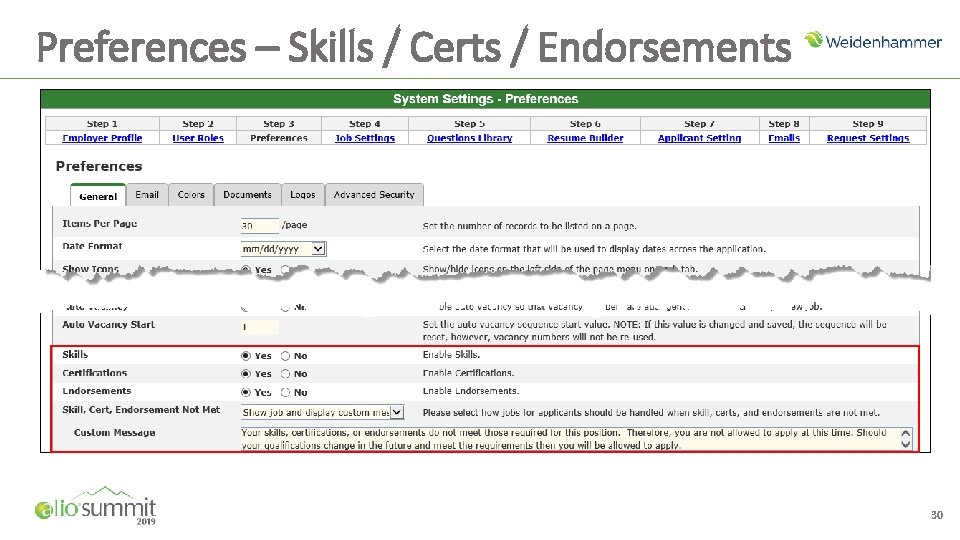Click the 'Custom Message' label

114,432
